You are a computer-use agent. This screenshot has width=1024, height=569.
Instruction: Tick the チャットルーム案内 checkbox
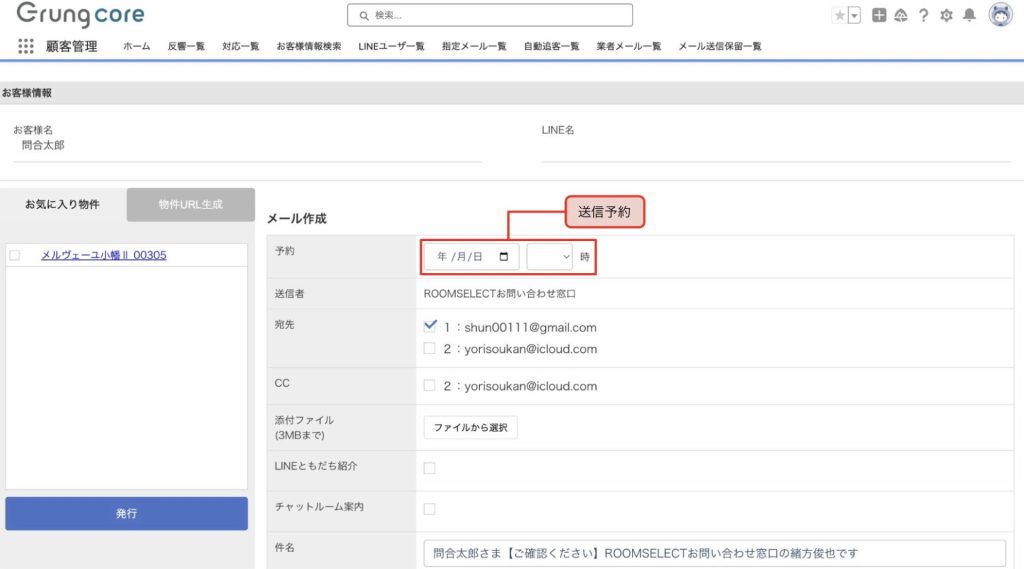(430, 509)
